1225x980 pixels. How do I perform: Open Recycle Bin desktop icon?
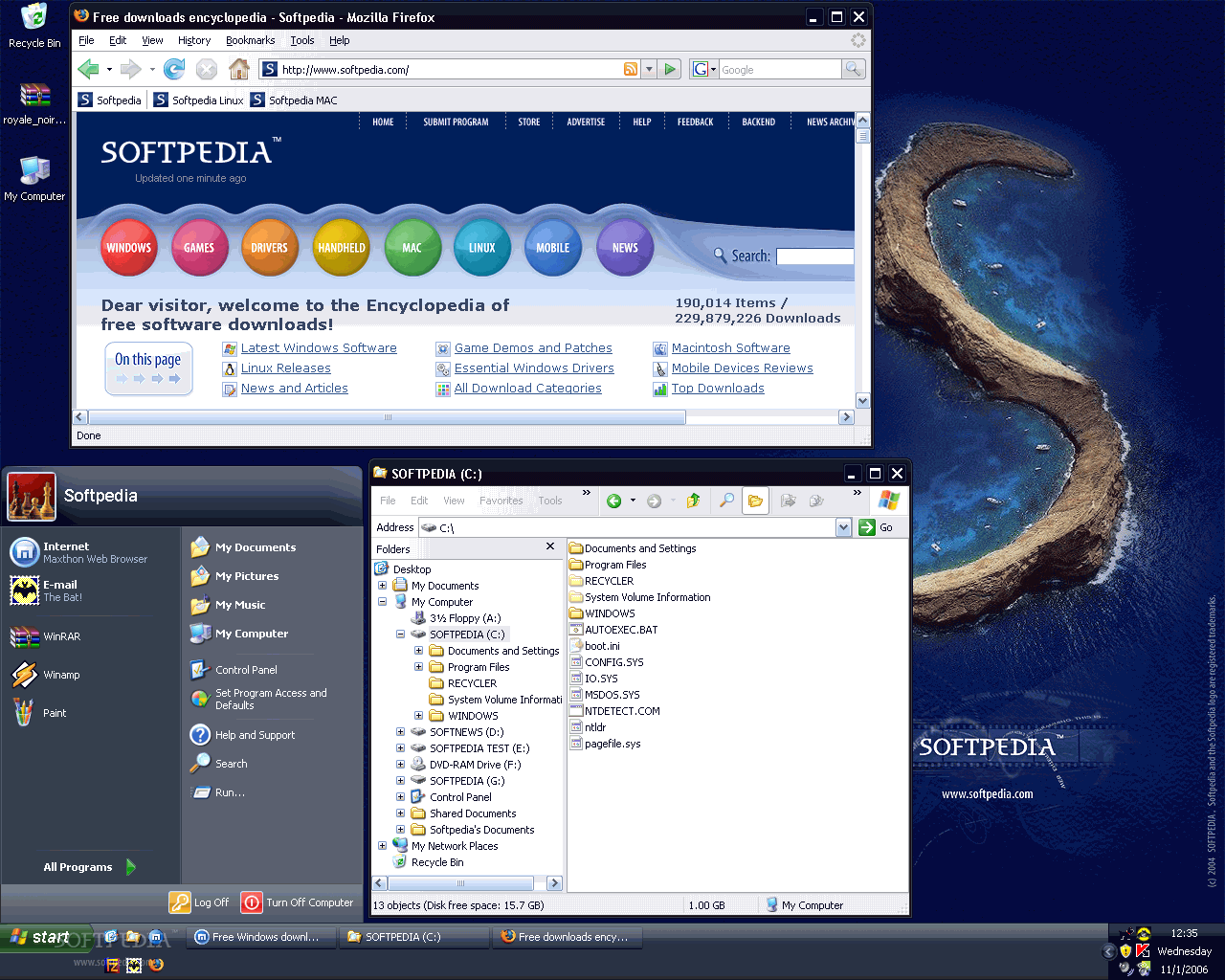coord(34,26)
